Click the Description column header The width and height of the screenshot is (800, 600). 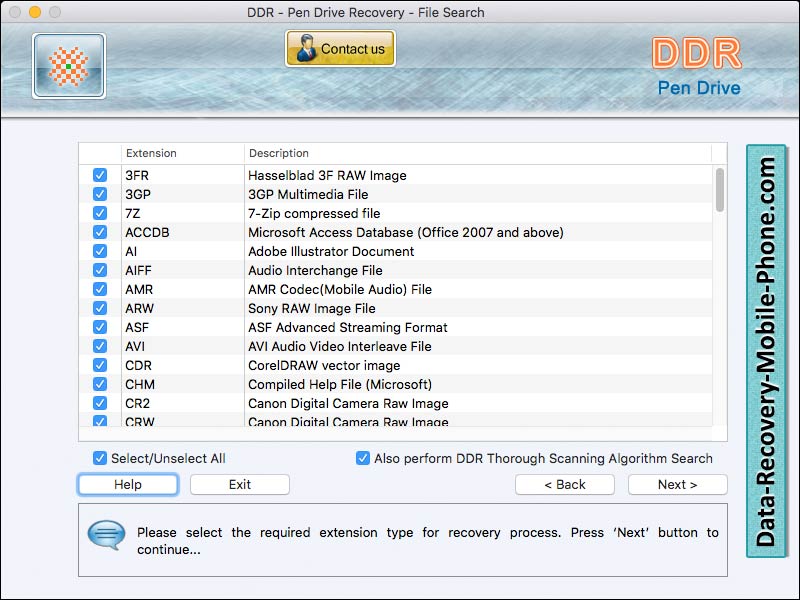[278, 153]
